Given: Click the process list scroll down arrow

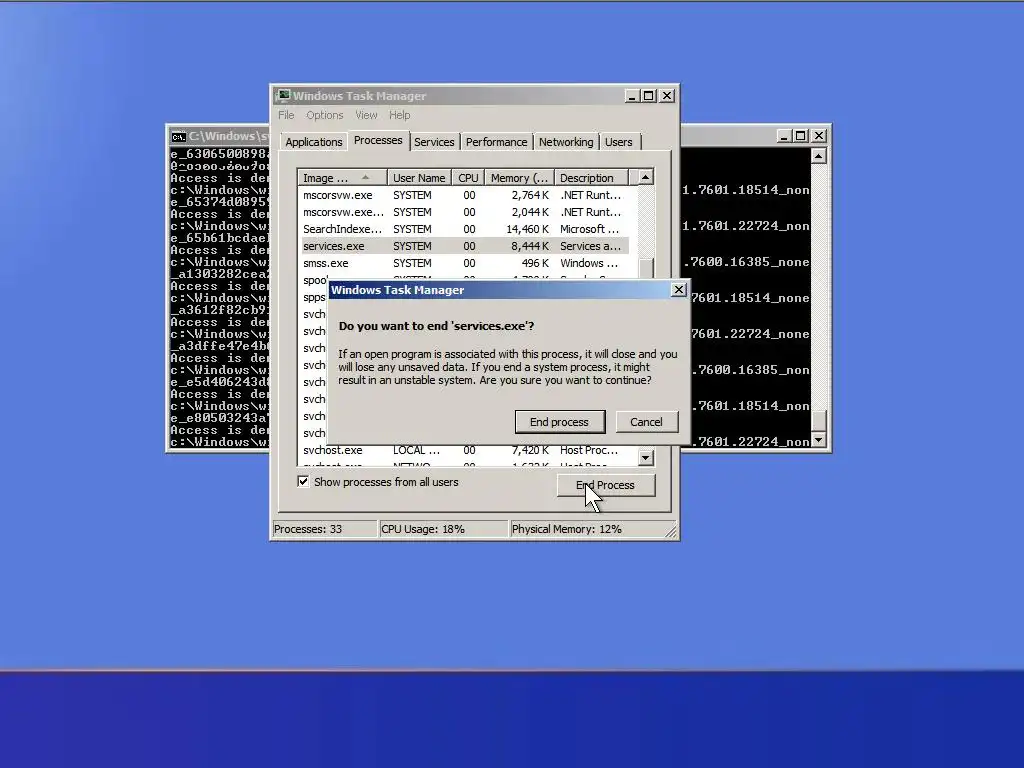Looking at the screenshot, I should pyautogui.click(x=645, y=457).
